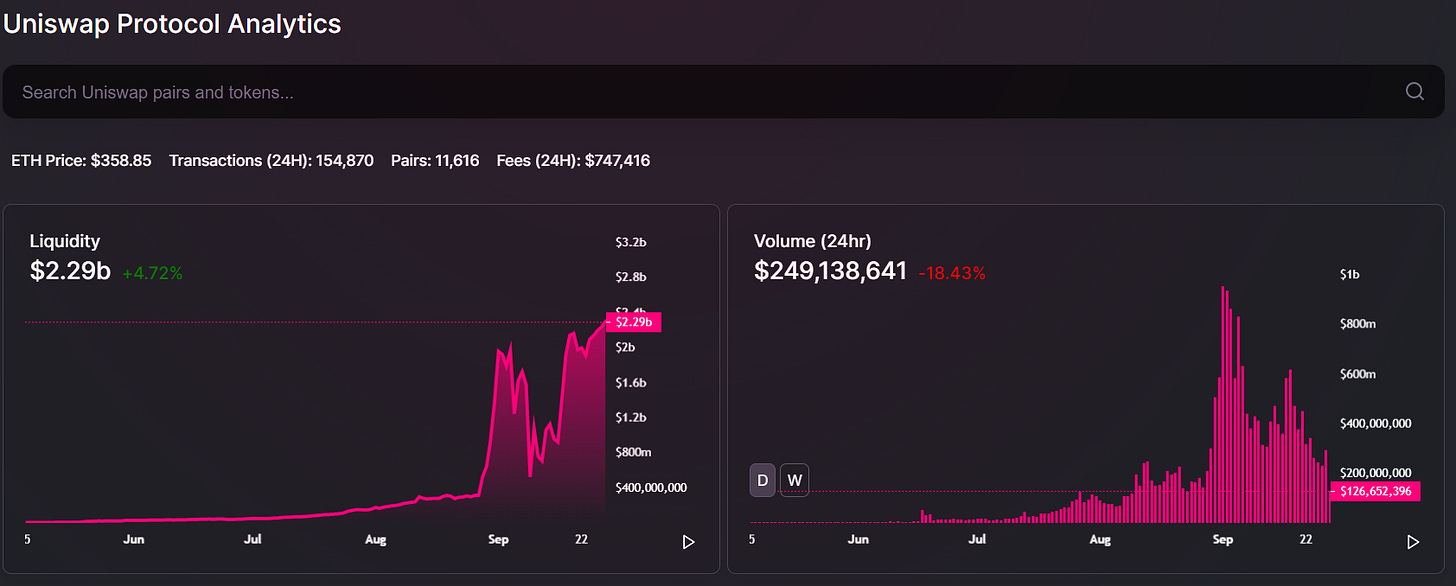Click the $2.8b axis label on Liquidity chart
1456x586 pixels.
tap(632, 277)
